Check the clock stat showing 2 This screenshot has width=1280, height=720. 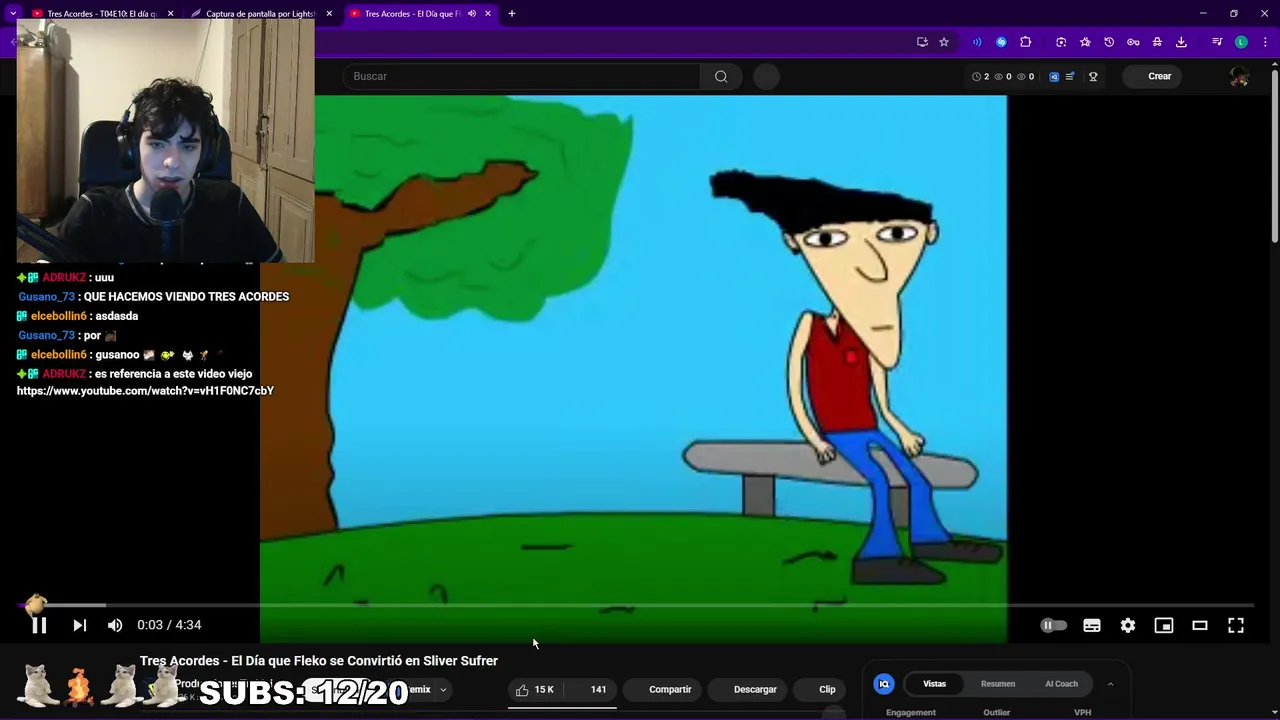[x=980, y=77]
